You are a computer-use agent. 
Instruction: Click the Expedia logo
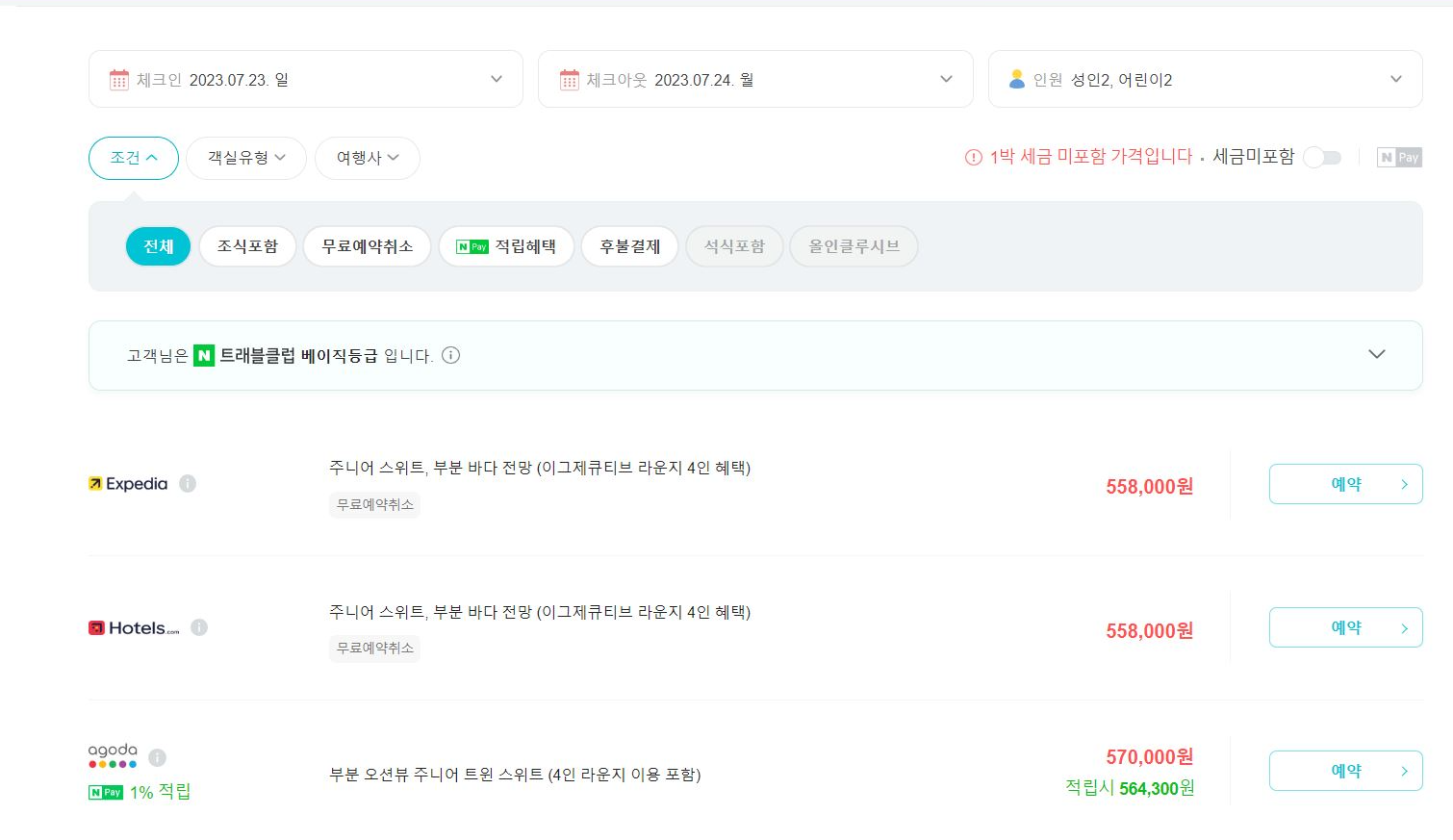click(x=128, y=483)
